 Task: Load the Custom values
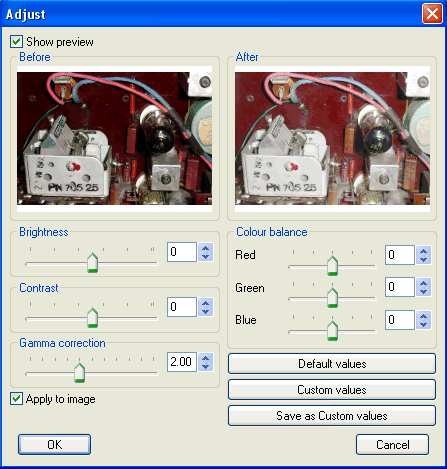tap(332, 390)
